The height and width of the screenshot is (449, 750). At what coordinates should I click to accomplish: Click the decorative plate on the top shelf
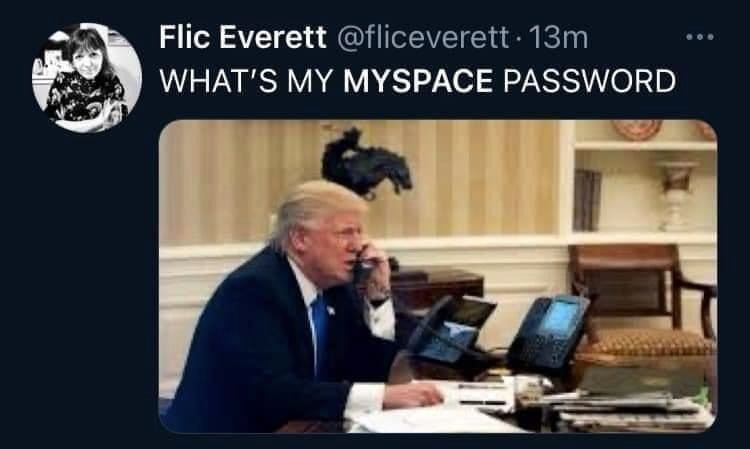pyautogui.click(x=637, y=129)
